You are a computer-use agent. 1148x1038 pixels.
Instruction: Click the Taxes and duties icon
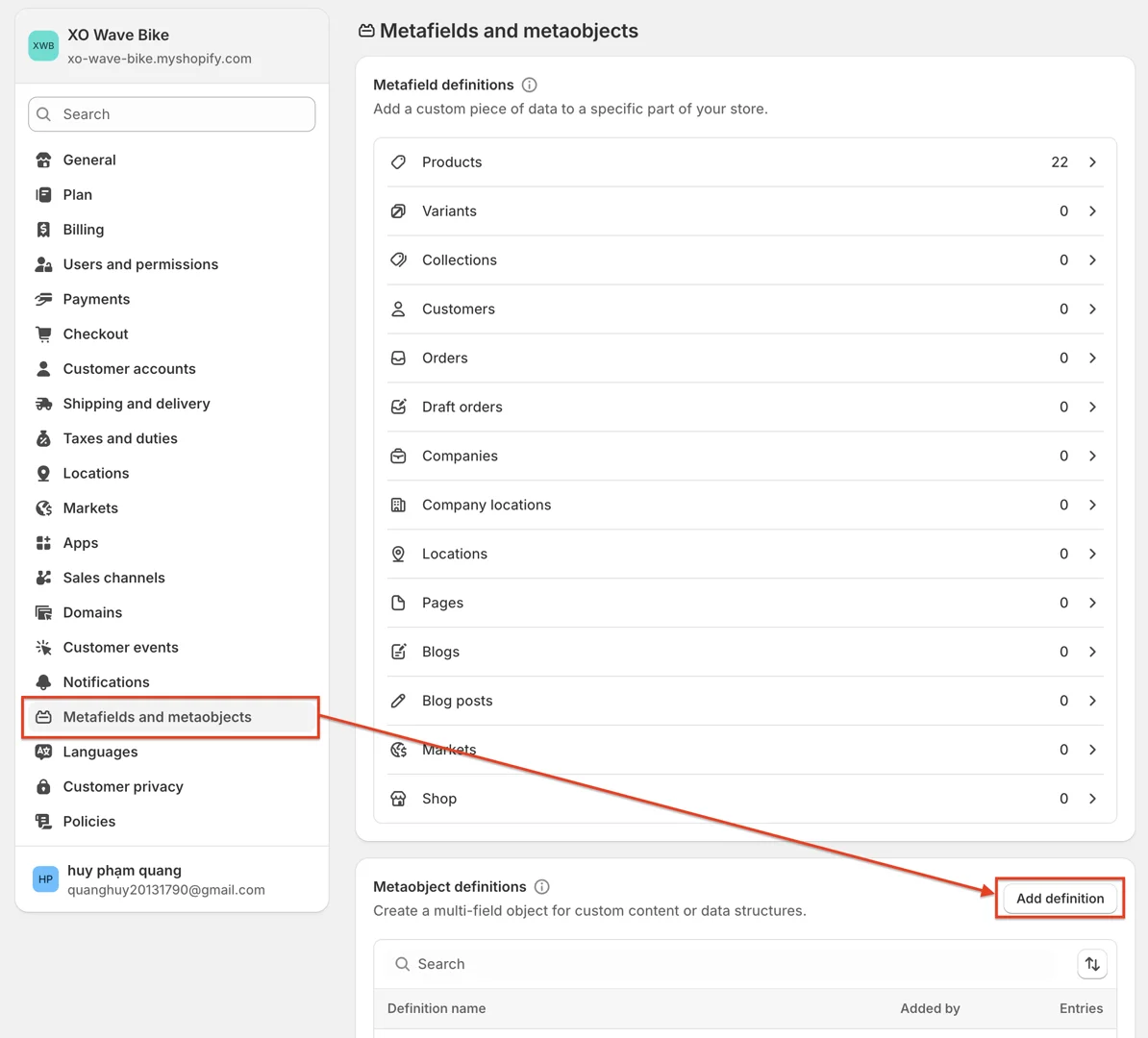tap(44, 438)
